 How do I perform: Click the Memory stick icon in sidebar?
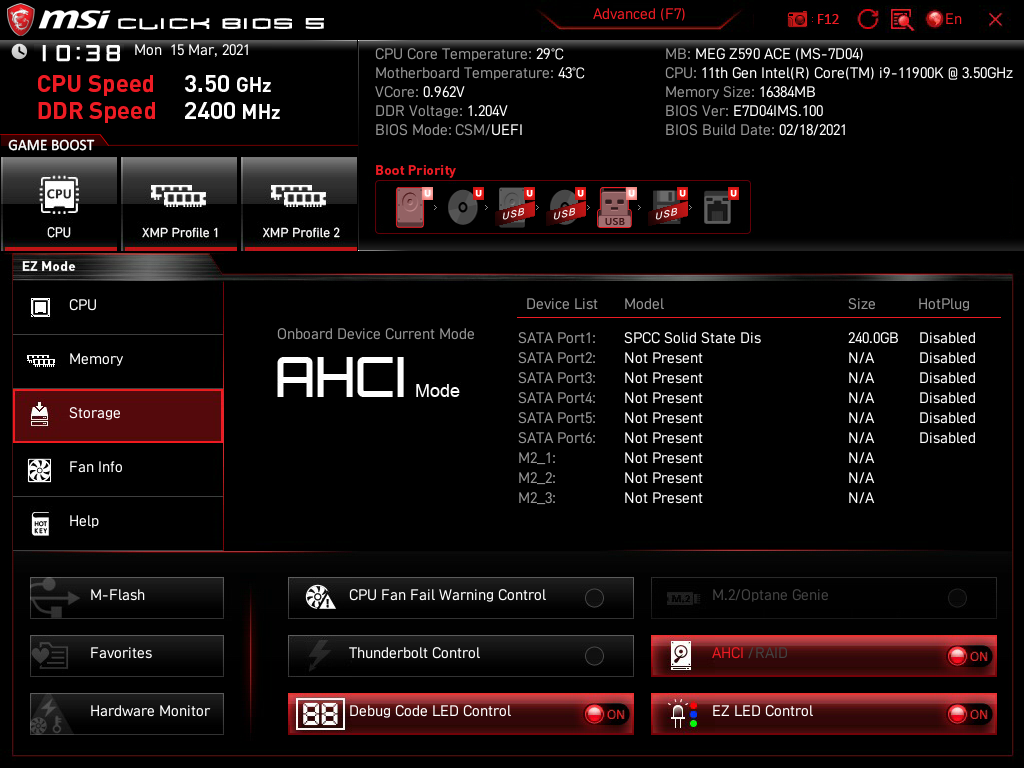pyautogui.click(x=40, y=360)
